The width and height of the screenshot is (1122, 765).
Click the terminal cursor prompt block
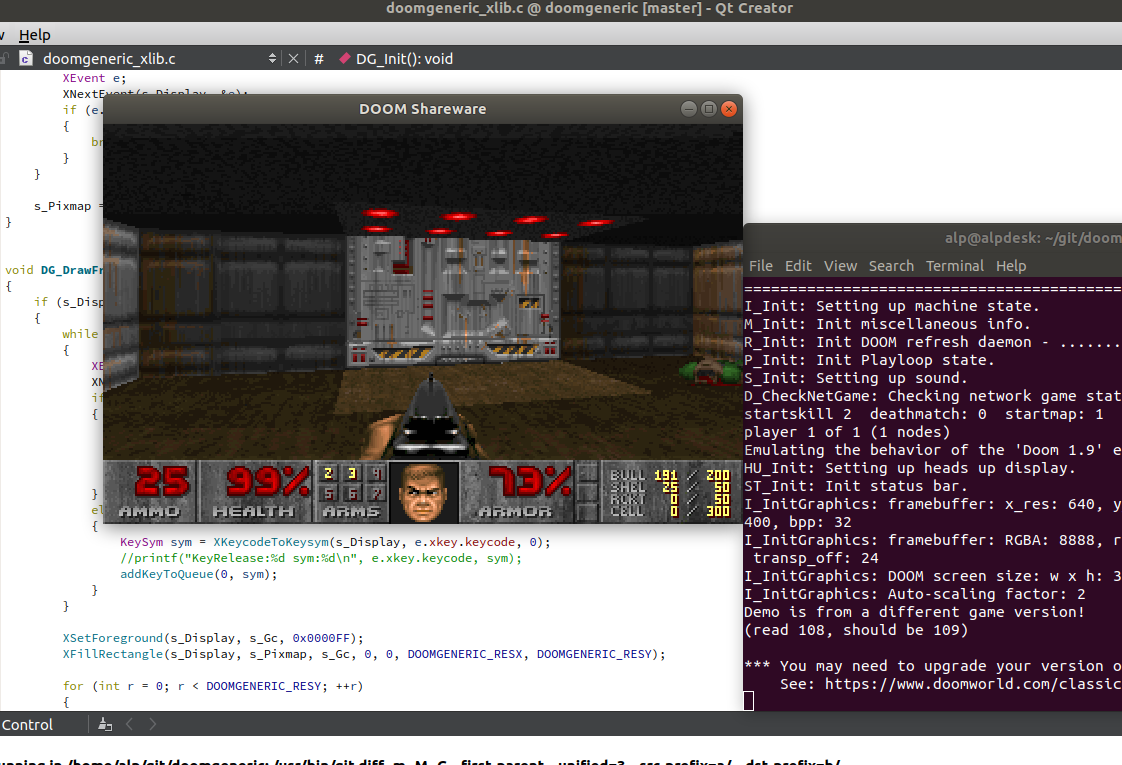(x=748, y=701)
